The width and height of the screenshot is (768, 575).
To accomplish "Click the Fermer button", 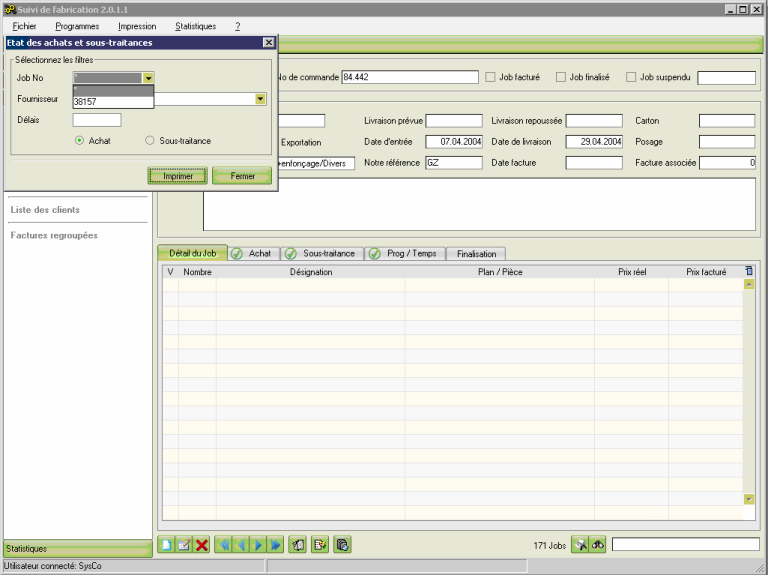I will [241, 176].
